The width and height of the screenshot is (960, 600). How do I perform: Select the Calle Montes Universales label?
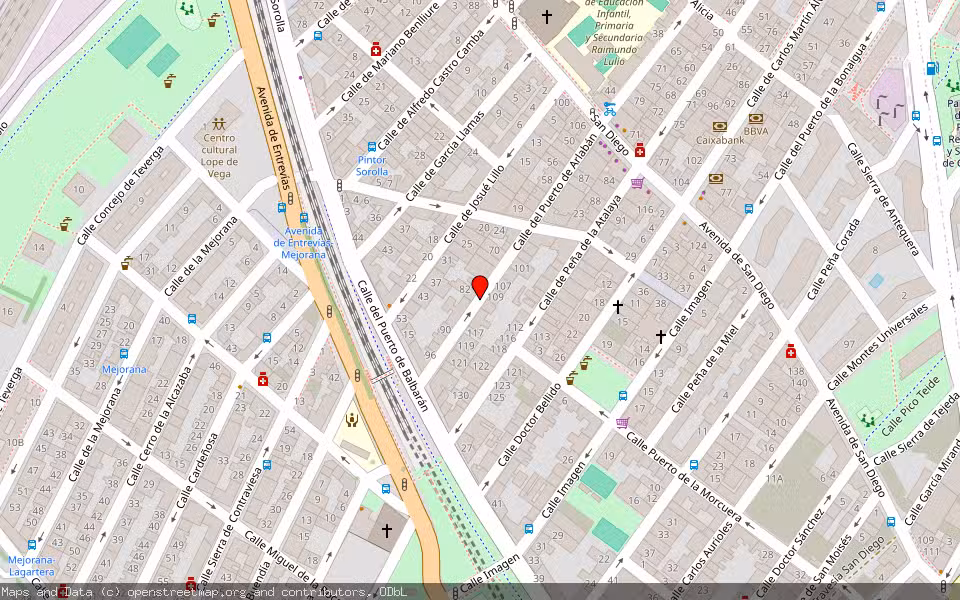pos(877,347)
